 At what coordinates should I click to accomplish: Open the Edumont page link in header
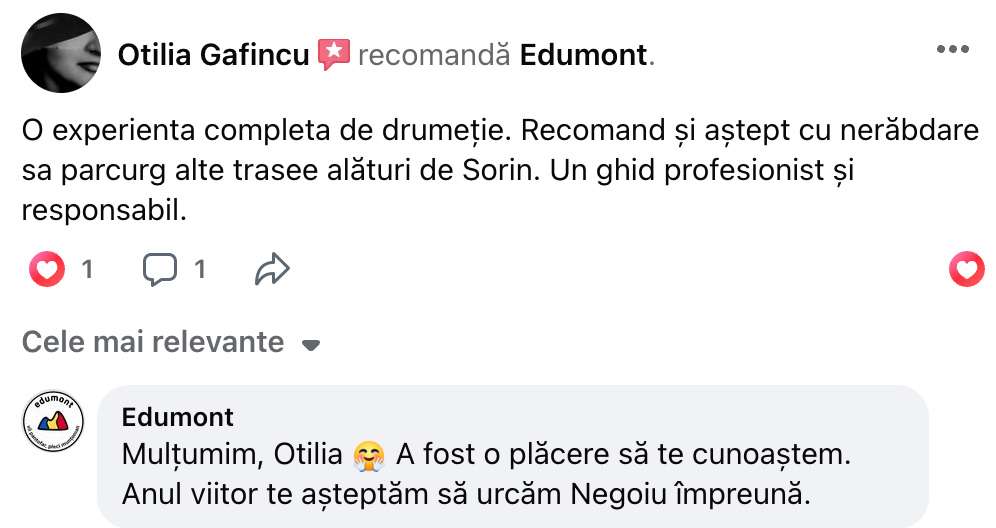[x=583, y=55]
